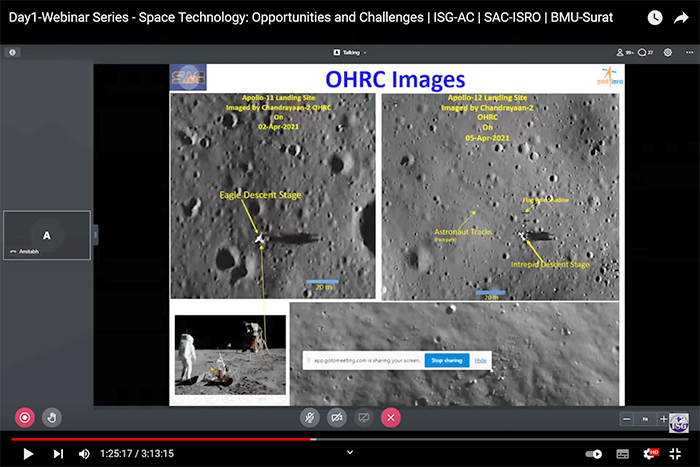Viewport: 700px width, 467px height.
Task: Click the Stop sharing button
Action: pos(446,359)
